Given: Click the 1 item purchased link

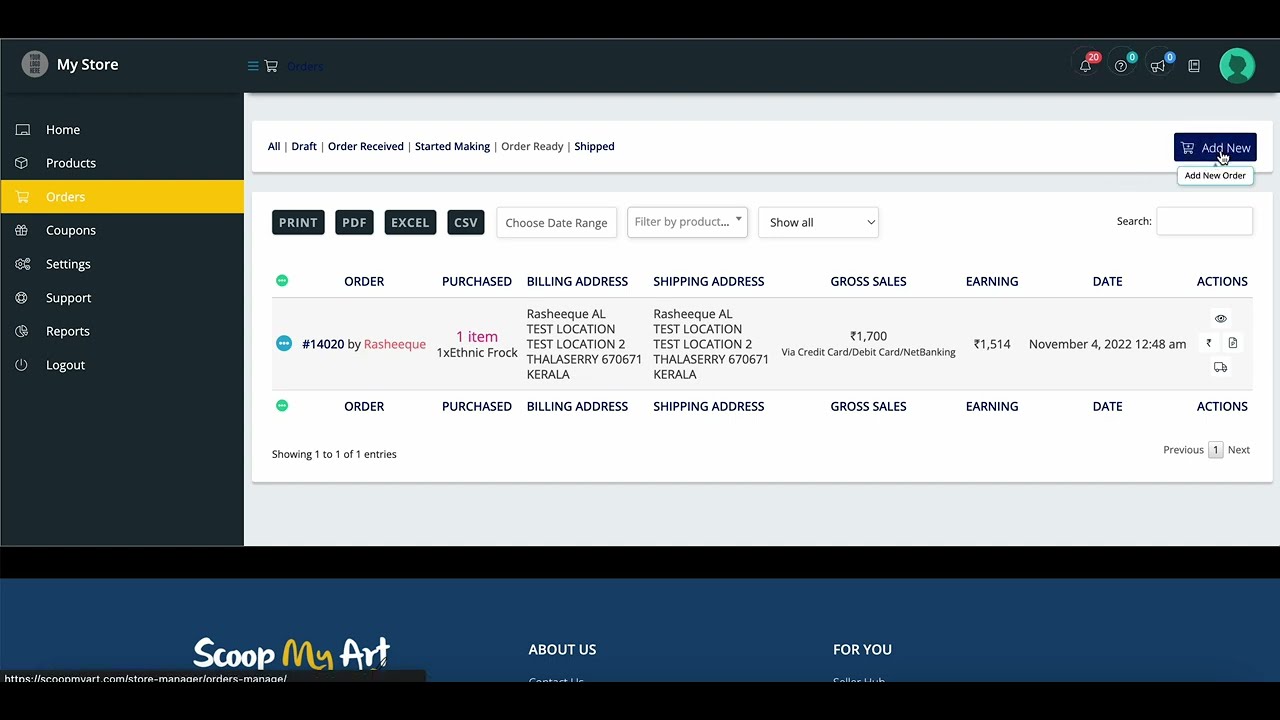Looking at the screenshot, I should pos(477,336).
